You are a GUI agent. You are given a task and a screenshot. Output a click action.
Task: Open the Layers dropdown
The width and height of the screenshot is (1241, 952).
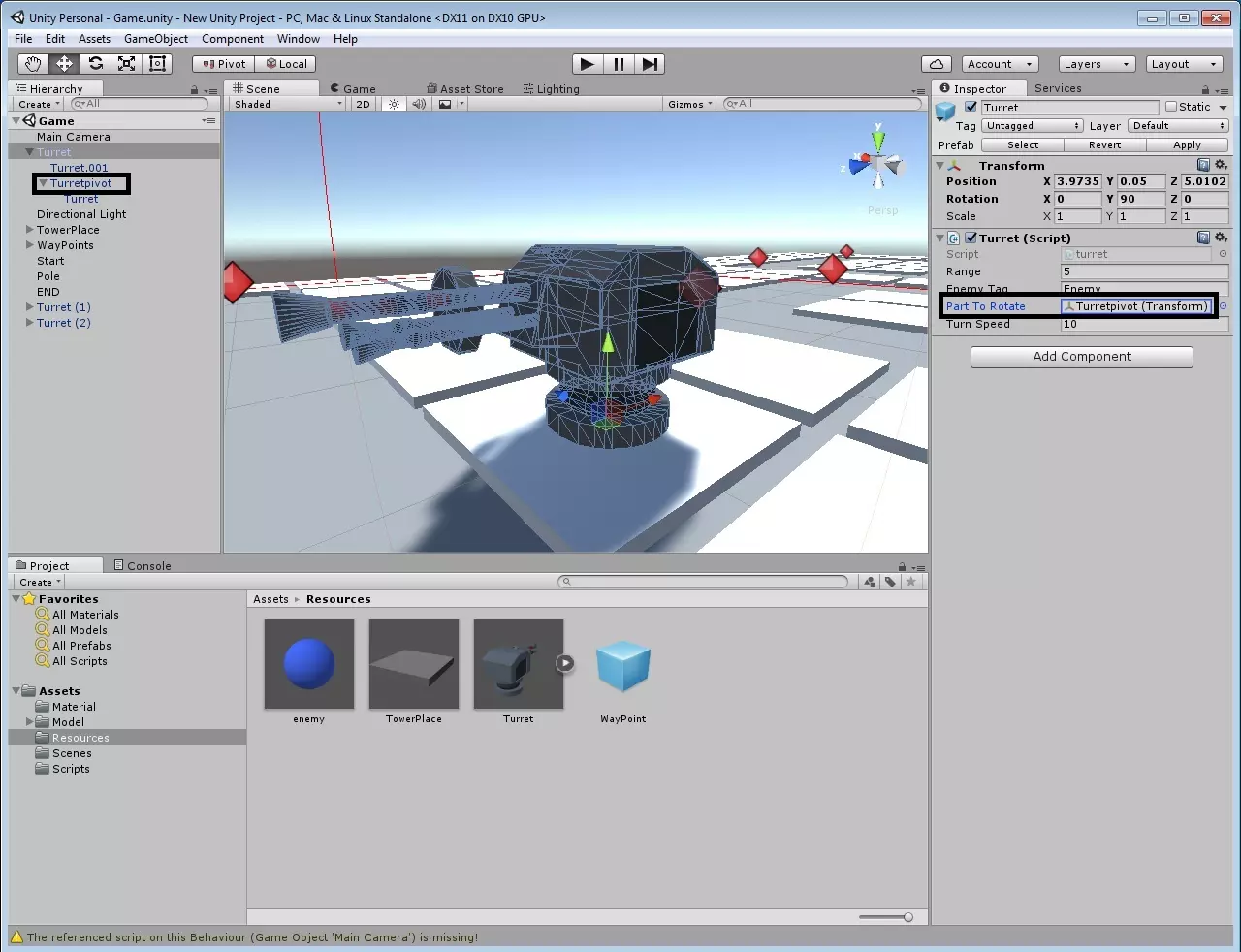point(1096,64)
